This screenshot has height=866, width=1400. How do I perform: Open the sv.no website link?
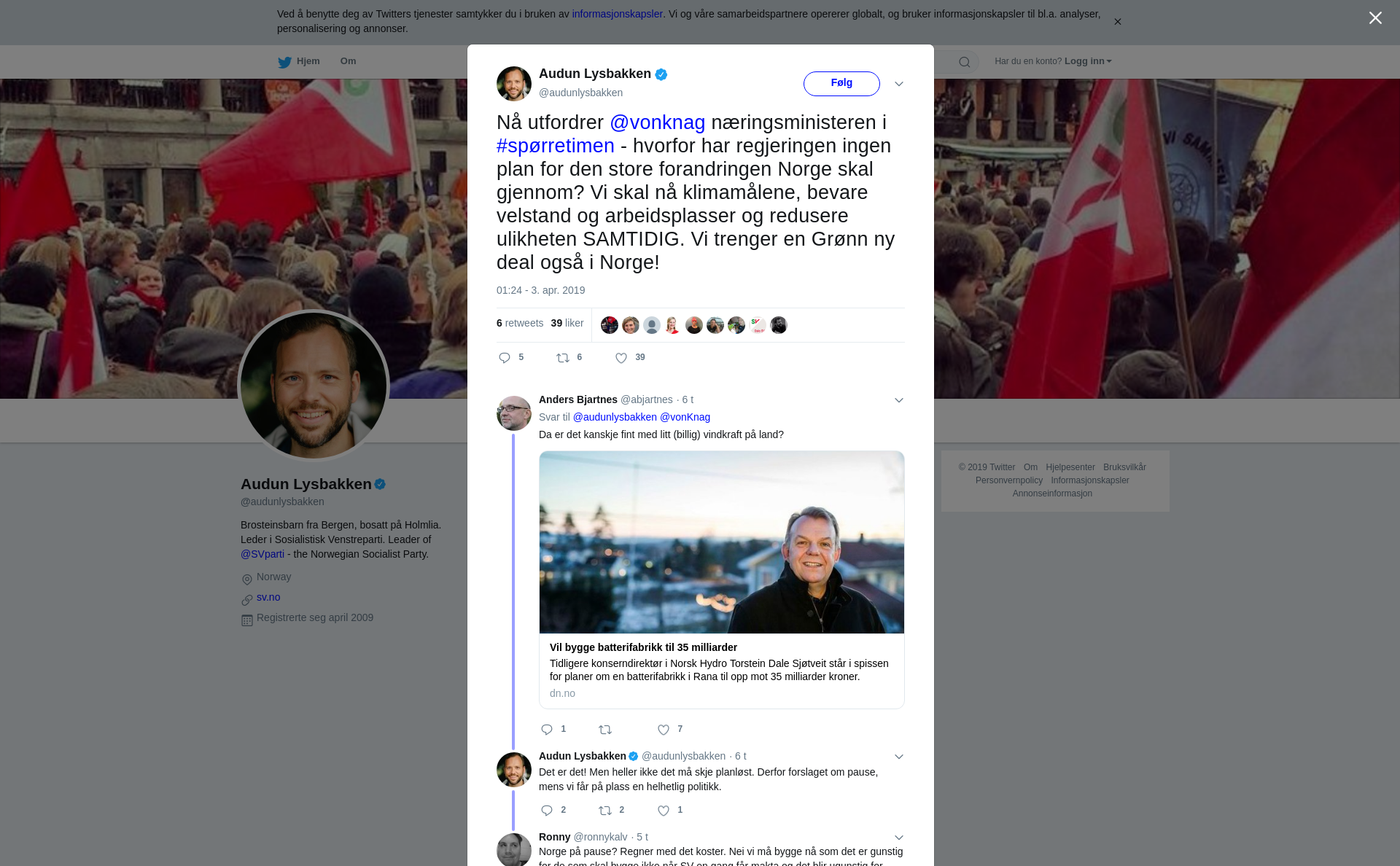[x=268, y=597]
